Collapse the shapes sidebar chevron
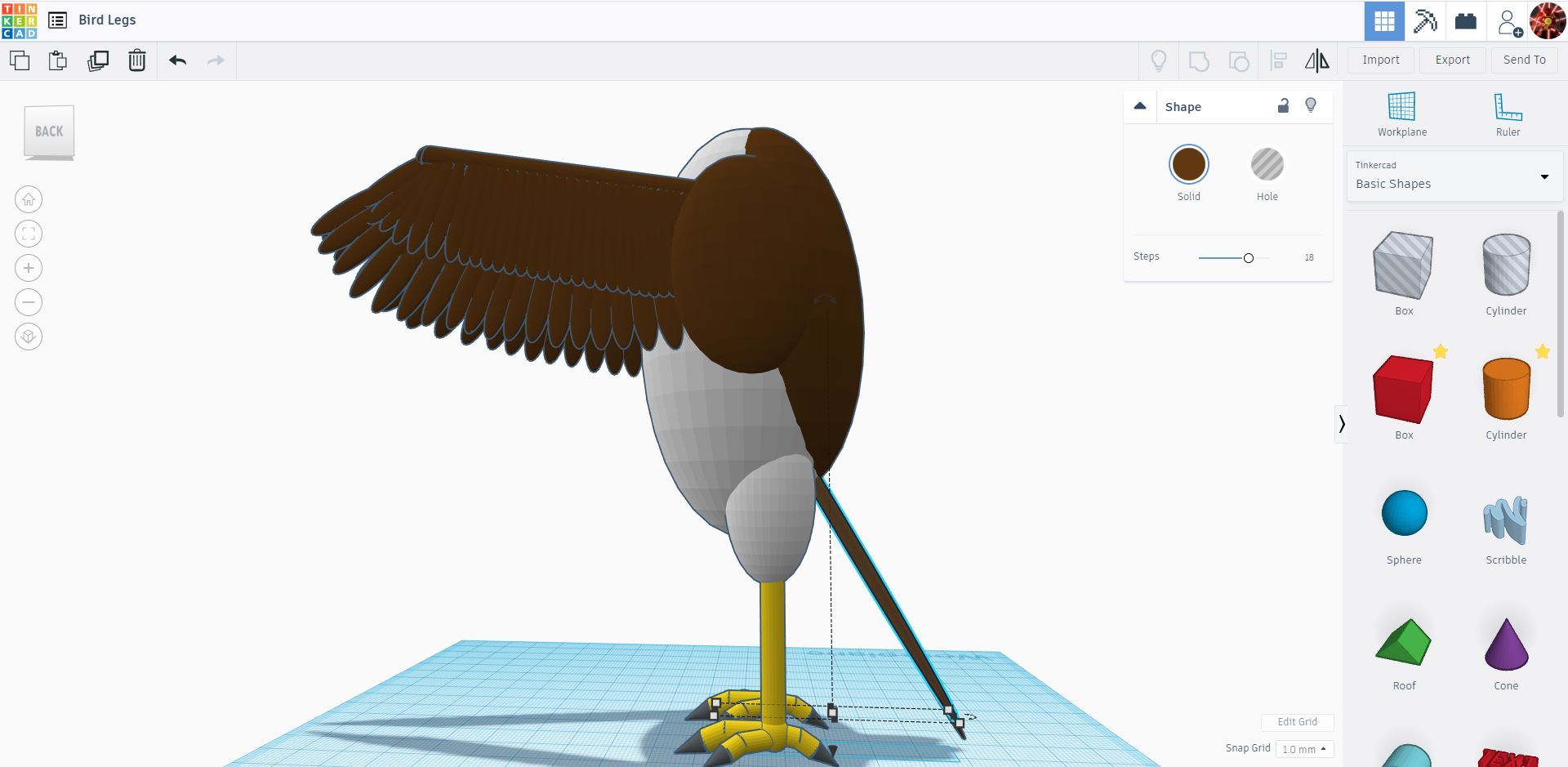The height and width of the screenshot is (767, 1568). pos(1341,424)
